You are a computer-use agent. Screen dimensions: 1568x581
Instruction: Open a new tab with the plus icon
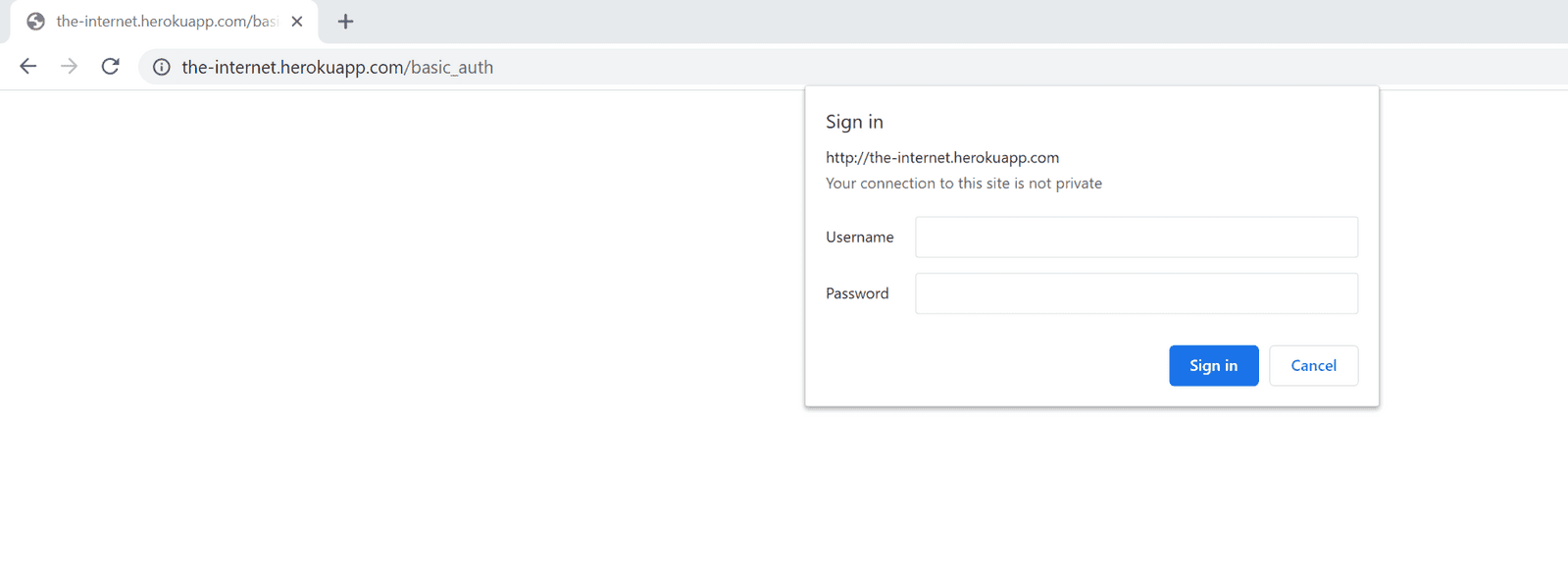(x=344, y=20)
